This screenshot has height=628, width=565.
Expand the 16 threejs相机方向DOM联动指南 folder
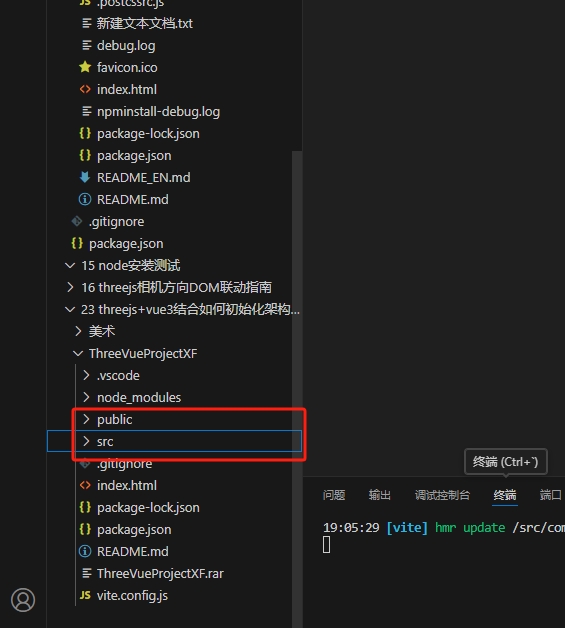click(70, 287)
